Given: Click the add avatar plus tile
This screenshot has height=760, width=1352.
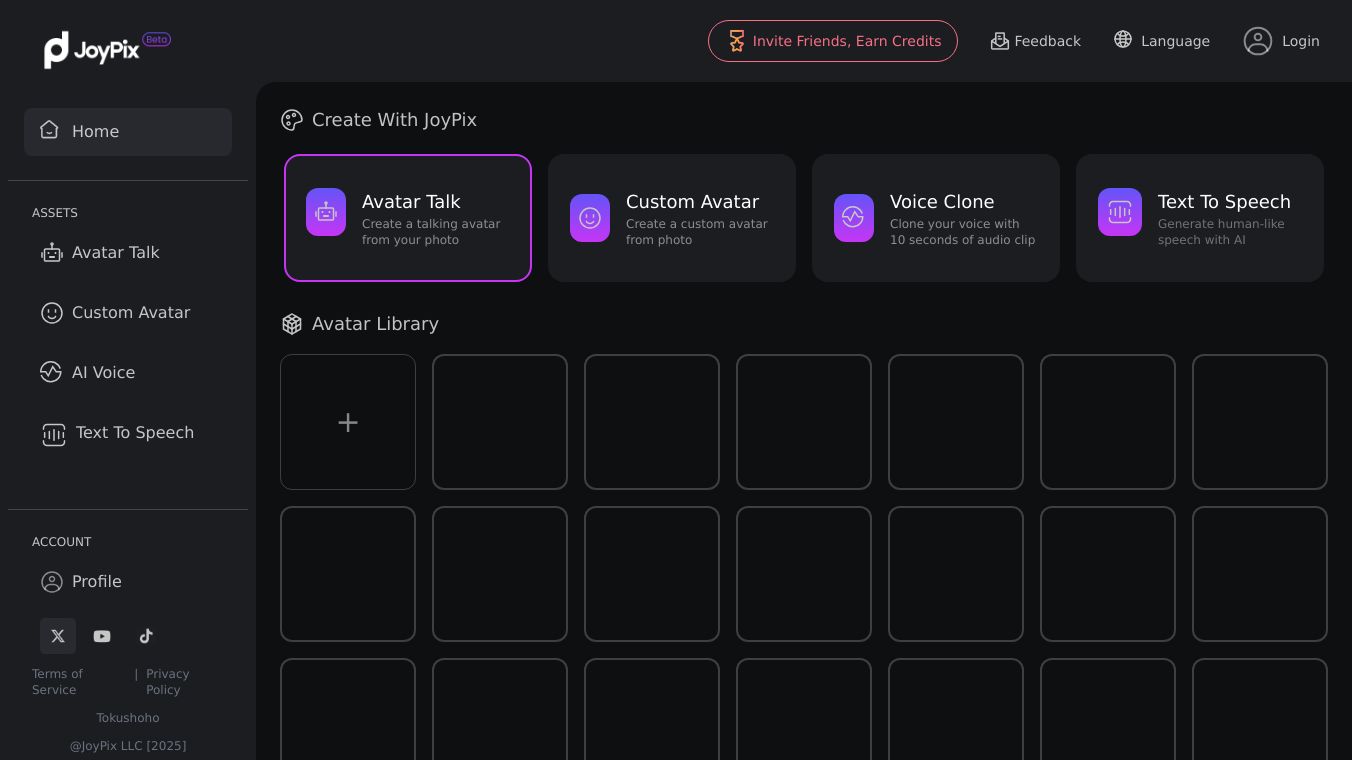Looking at the screenshot, I should coord(348,422).
